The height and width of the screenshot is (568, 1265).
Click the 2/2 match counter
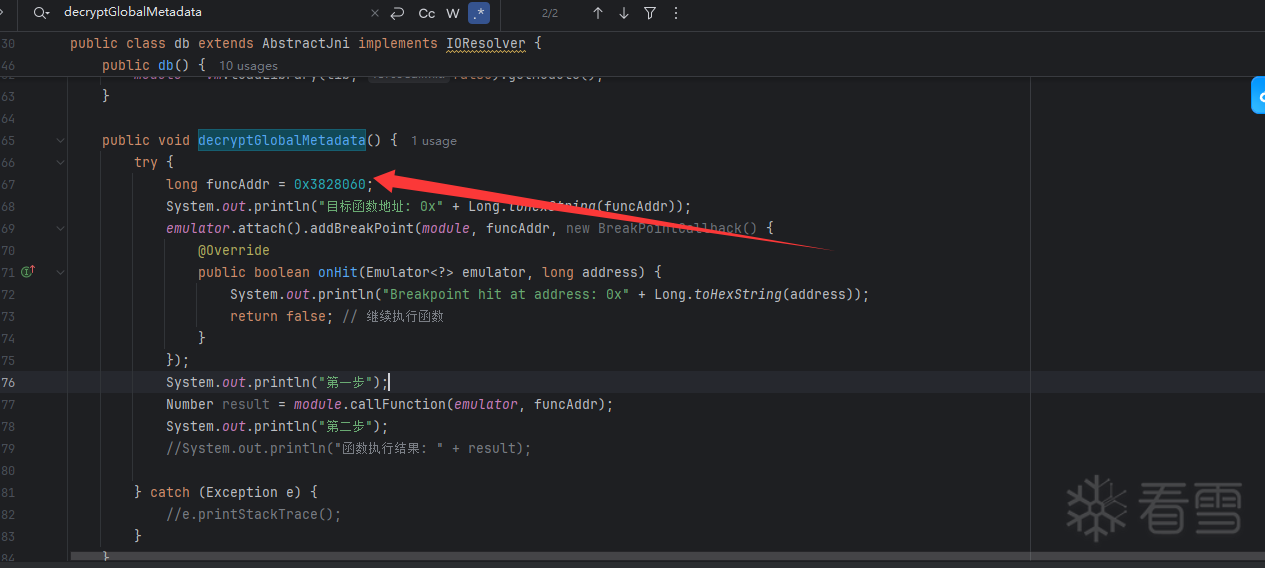click(550, 13)
